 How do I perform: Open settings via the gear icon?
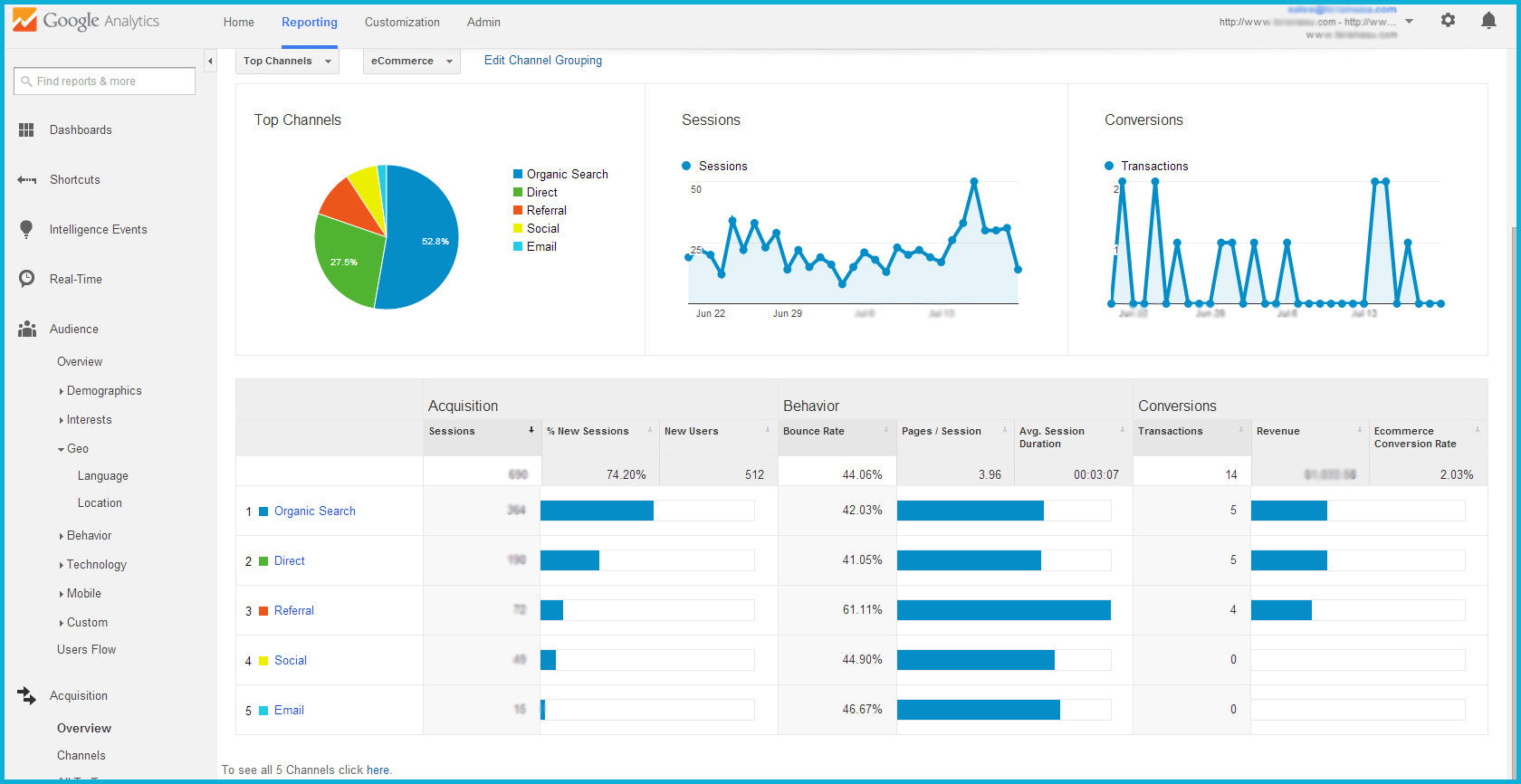[x=1448, y=20]
